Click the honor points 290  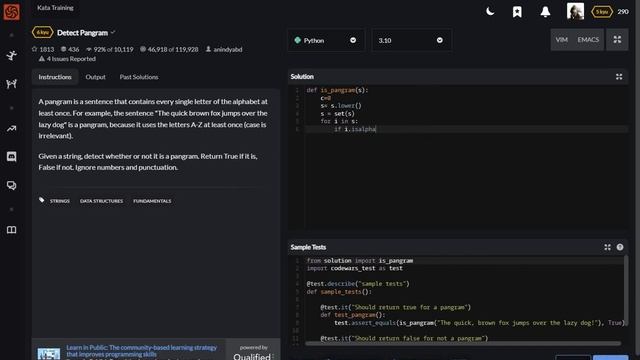623,11
